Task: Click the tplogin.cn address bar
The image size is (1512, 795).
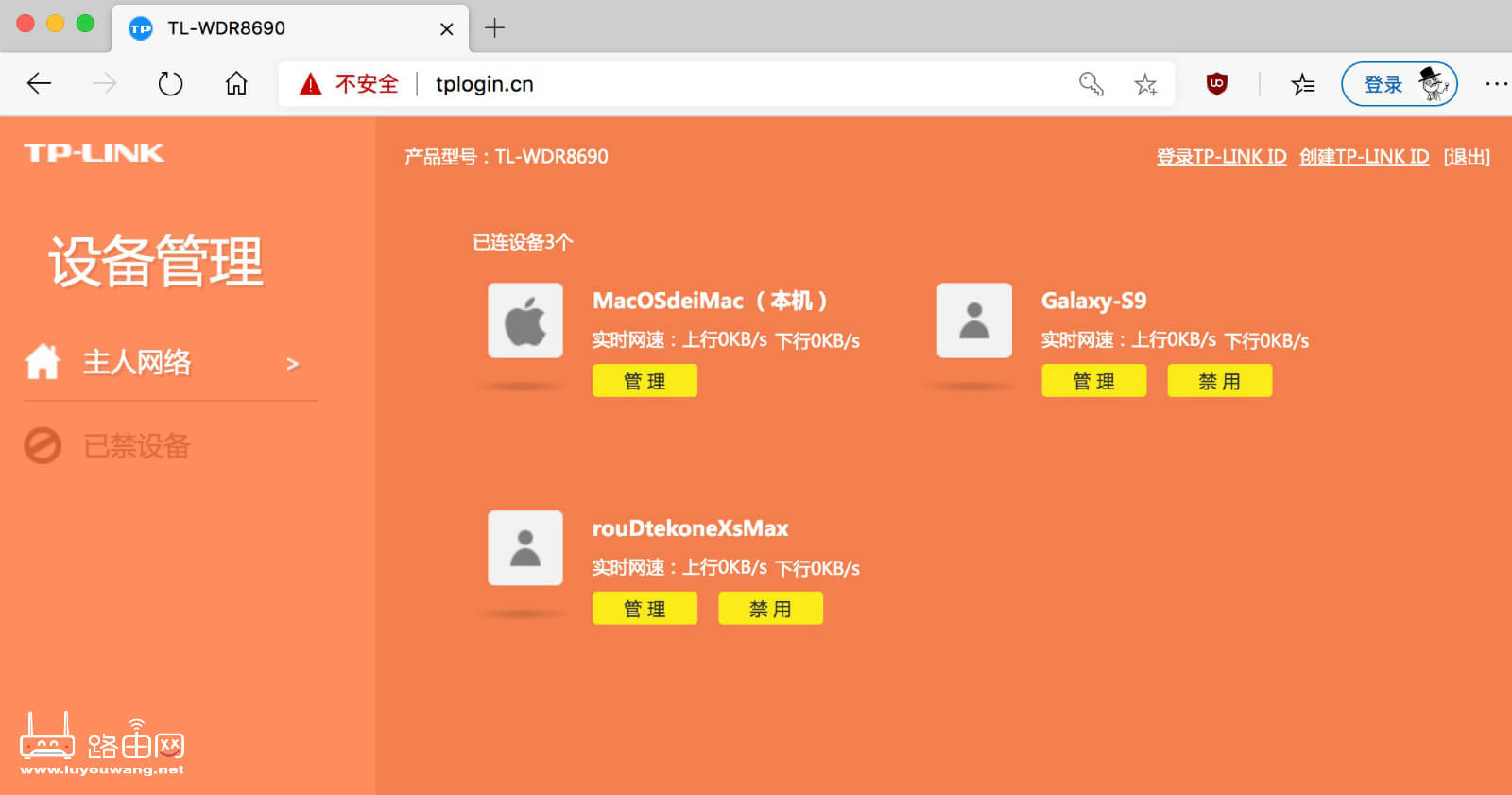Action: coord(726,84)
